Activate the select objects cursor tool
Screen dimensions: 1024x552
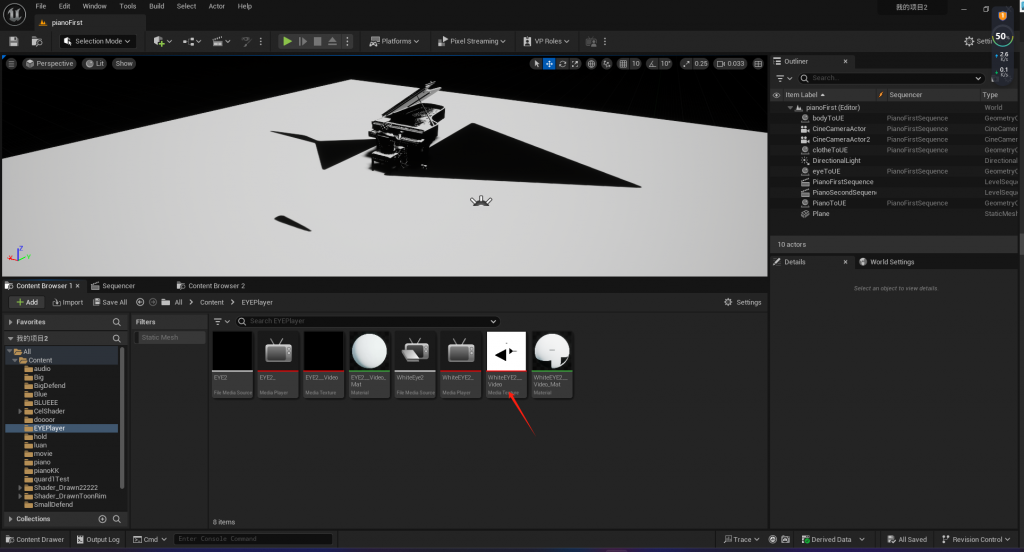click(x=536, y=63)
